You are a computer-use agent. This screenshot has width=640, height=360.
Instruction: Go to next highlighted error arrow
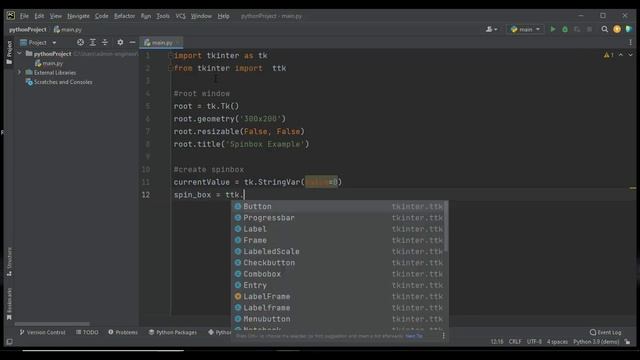[x=630, y=55]
